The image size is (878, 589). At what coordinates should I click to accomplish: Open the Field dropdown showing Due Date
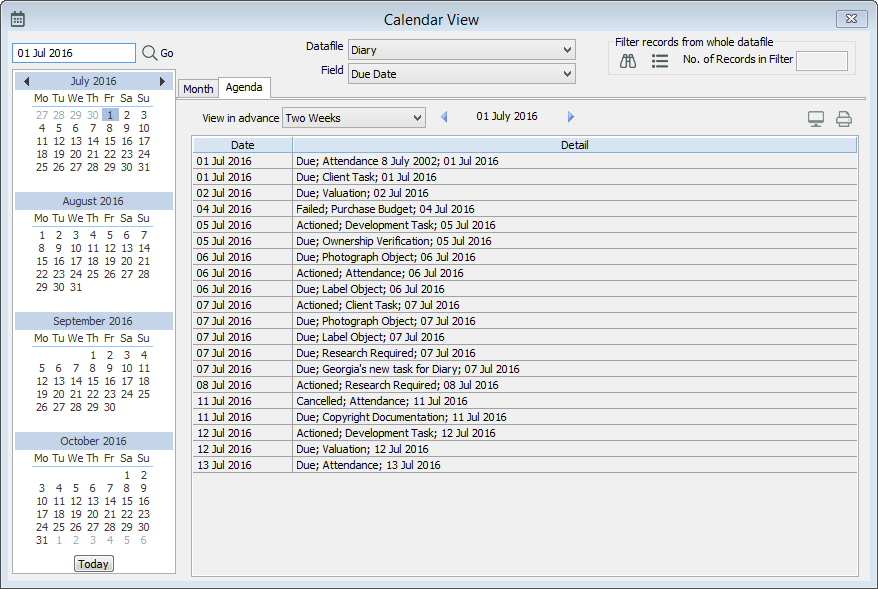pos(462,74)
